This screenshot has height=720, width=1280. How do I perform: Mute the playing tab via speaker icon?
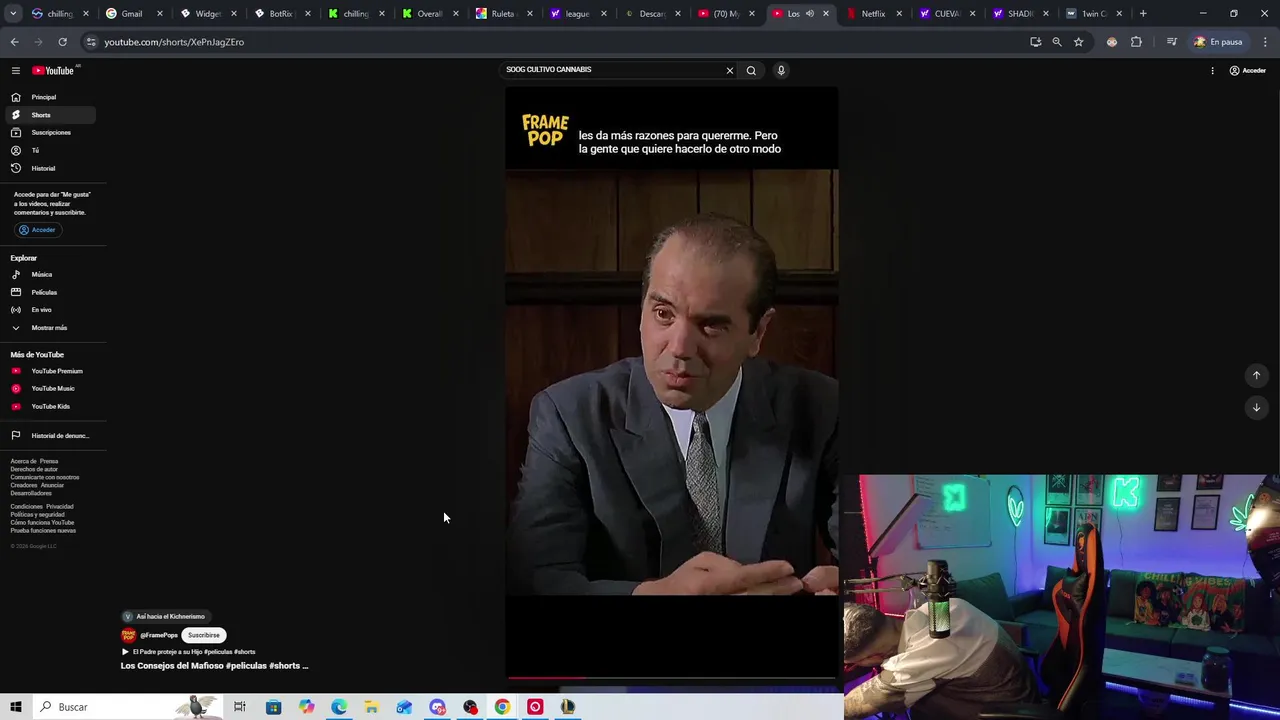tap(809, 14)
